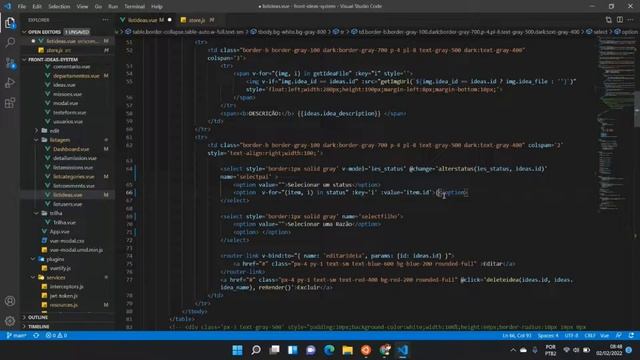Open the Help menu
640x360 pixels.
pyautogui.click(x=157, y=7)
